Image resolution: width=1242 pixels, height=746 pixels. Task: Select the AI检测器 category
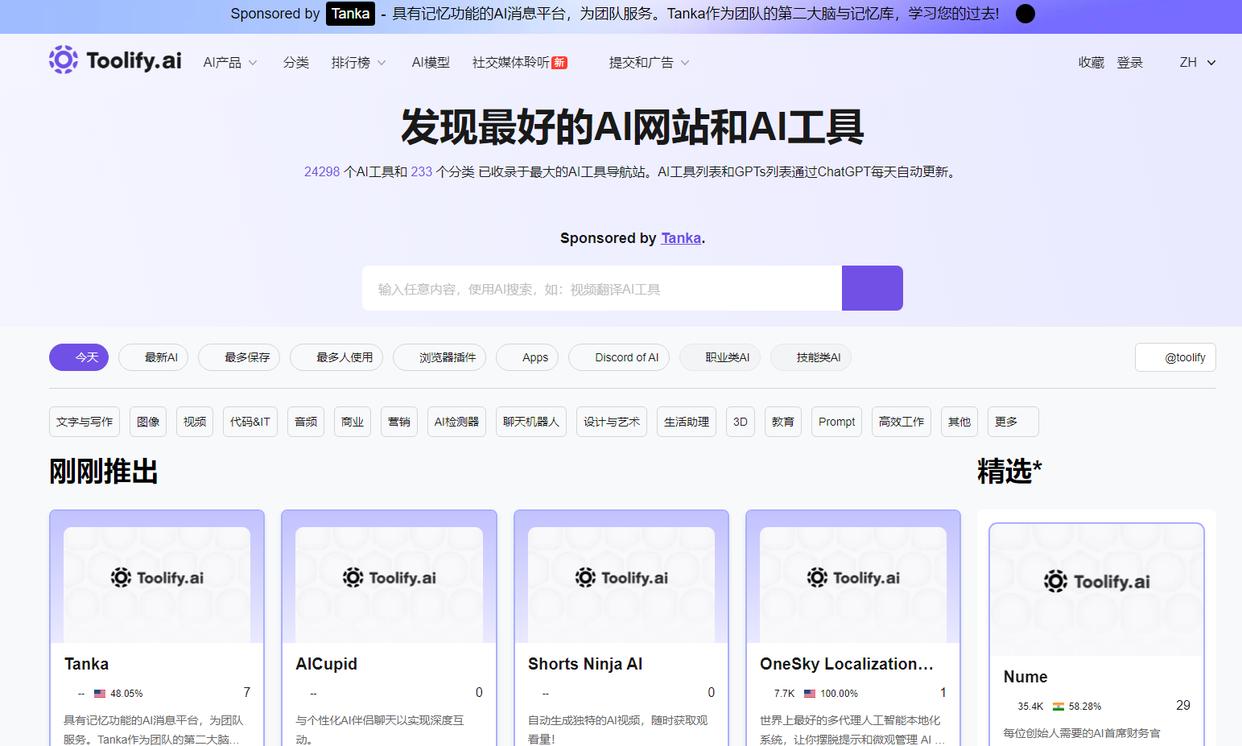click(457, 422)
